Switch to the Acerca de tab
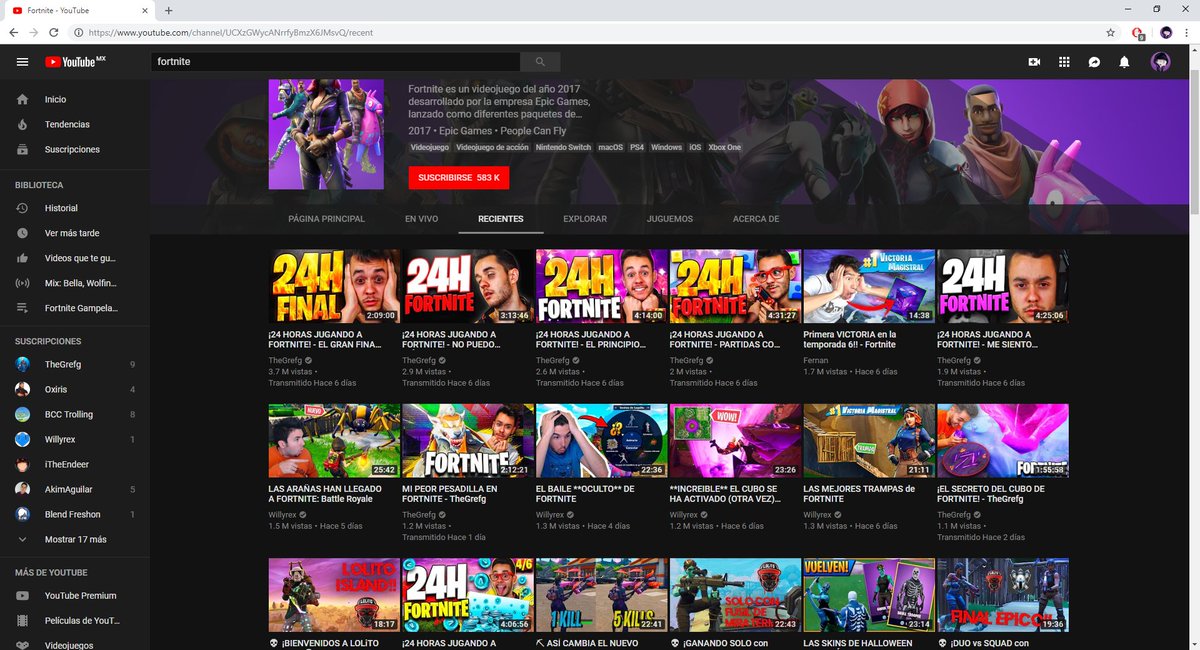 pyautogui.click(x=756, y=219)
